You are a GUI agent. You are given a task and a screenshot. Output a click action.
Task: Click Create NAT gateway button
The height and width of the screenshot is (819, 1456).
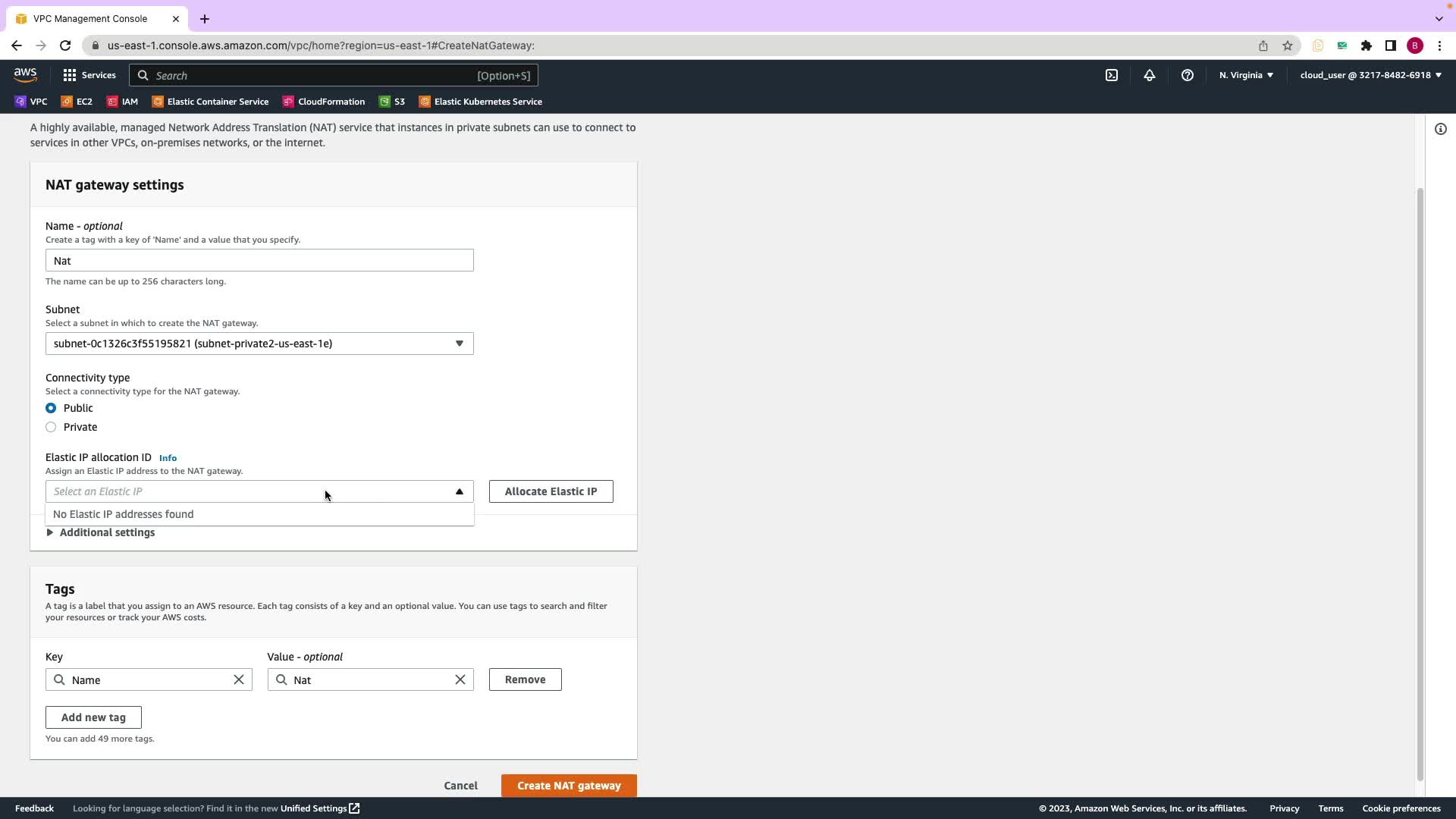point(569,786)
